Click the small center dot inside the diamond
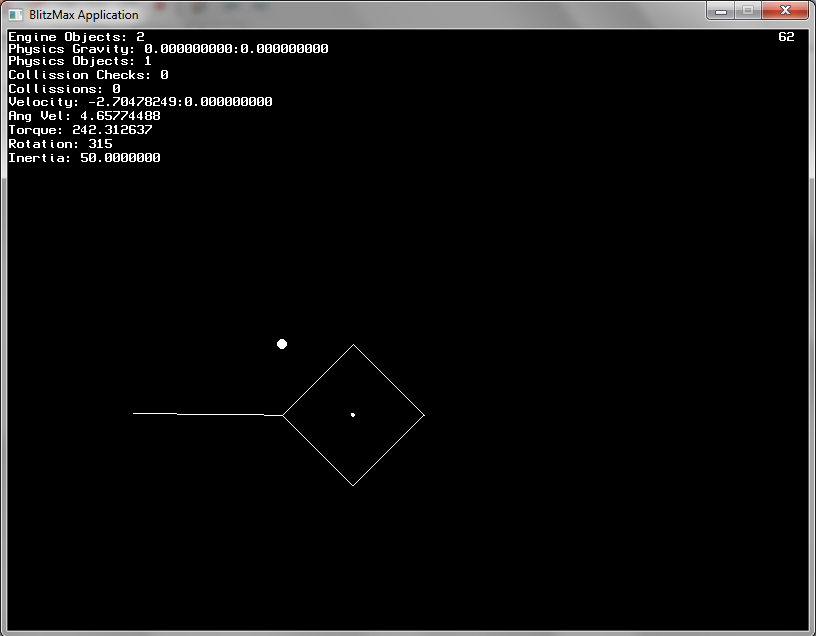This screenshot has width=816, height=636. [x=353, y=415]
